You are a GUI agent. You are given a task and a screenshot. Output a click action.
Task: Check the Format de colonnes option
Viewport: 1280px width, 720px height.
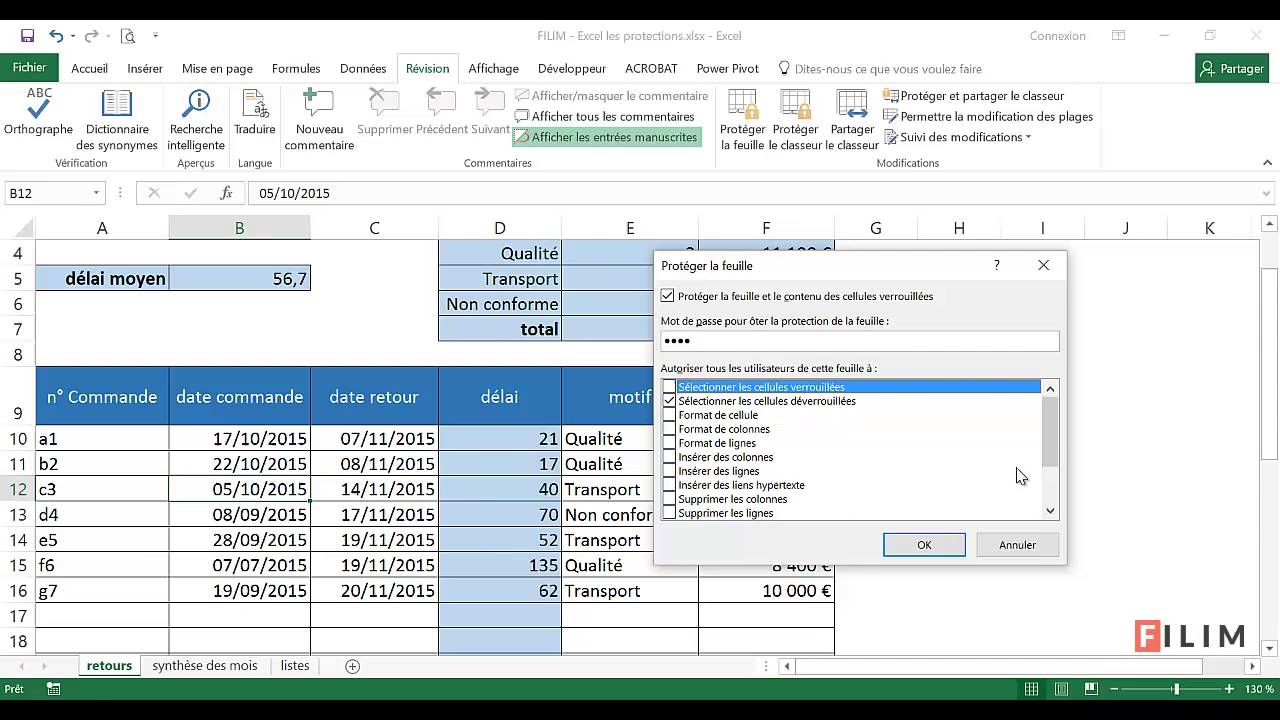tap(670, 429)
